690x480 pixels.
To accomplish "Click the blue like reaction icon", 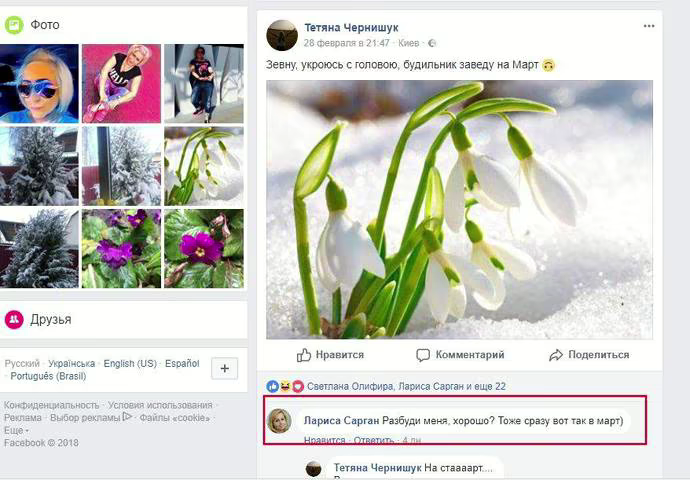I will (x=272, y=386).
